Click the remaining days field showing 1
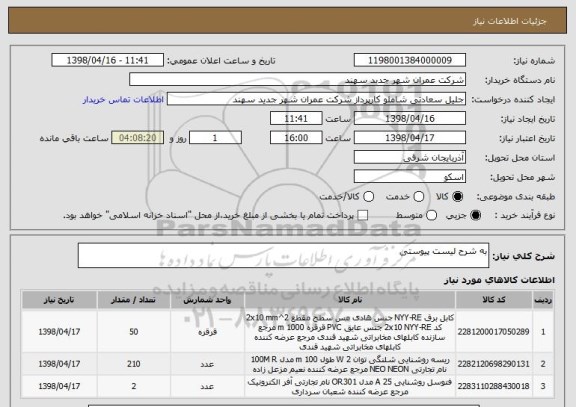 (215, 138)
